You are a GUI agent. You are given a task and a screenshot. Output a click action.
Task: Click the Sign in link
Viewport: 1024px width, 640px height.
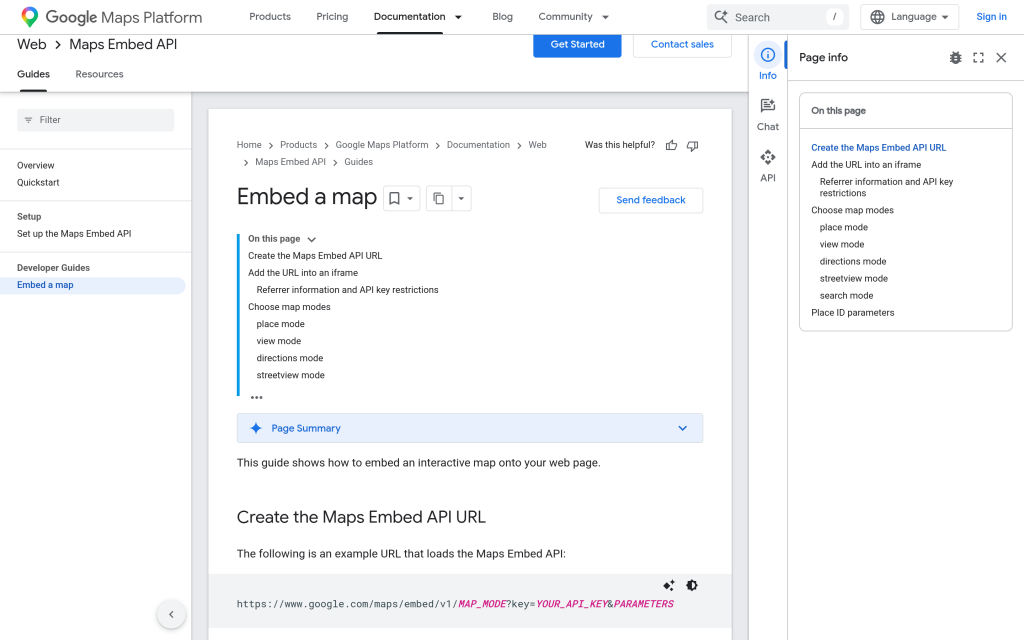coord(991,17)
